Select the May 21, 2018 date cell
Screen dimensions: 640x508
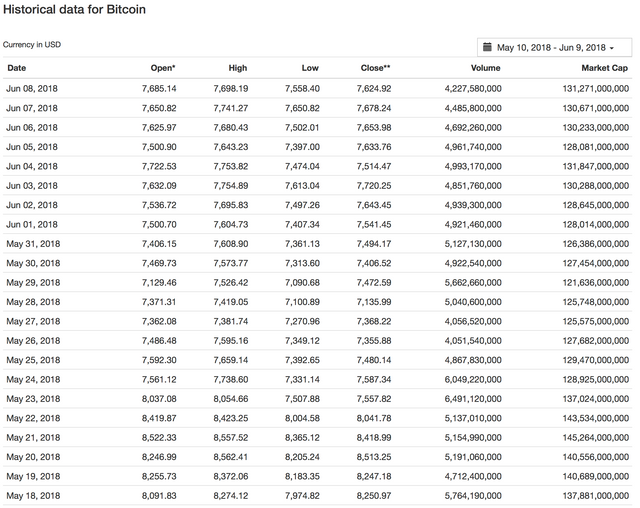[32, 438]
